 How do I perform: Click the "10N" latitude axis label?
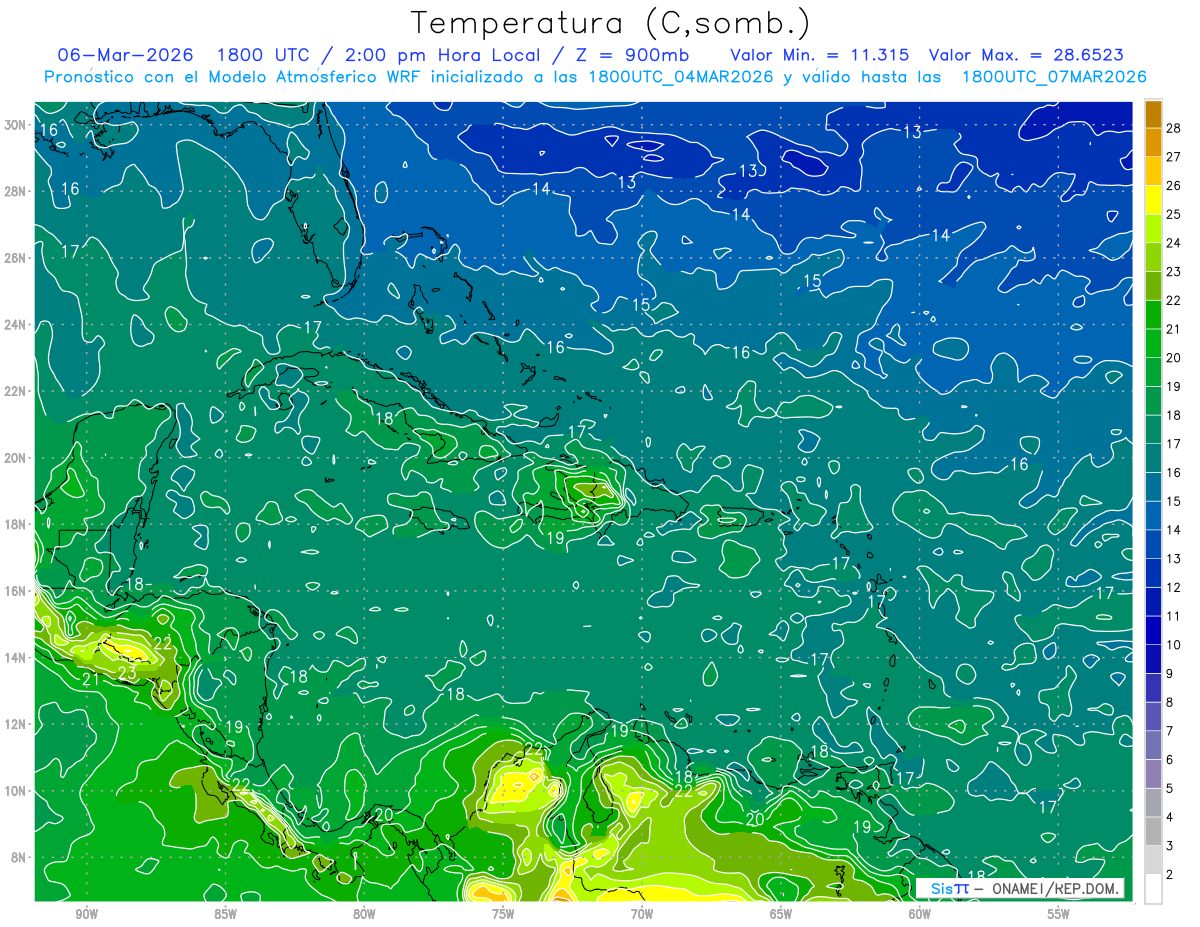coord(16,791)
